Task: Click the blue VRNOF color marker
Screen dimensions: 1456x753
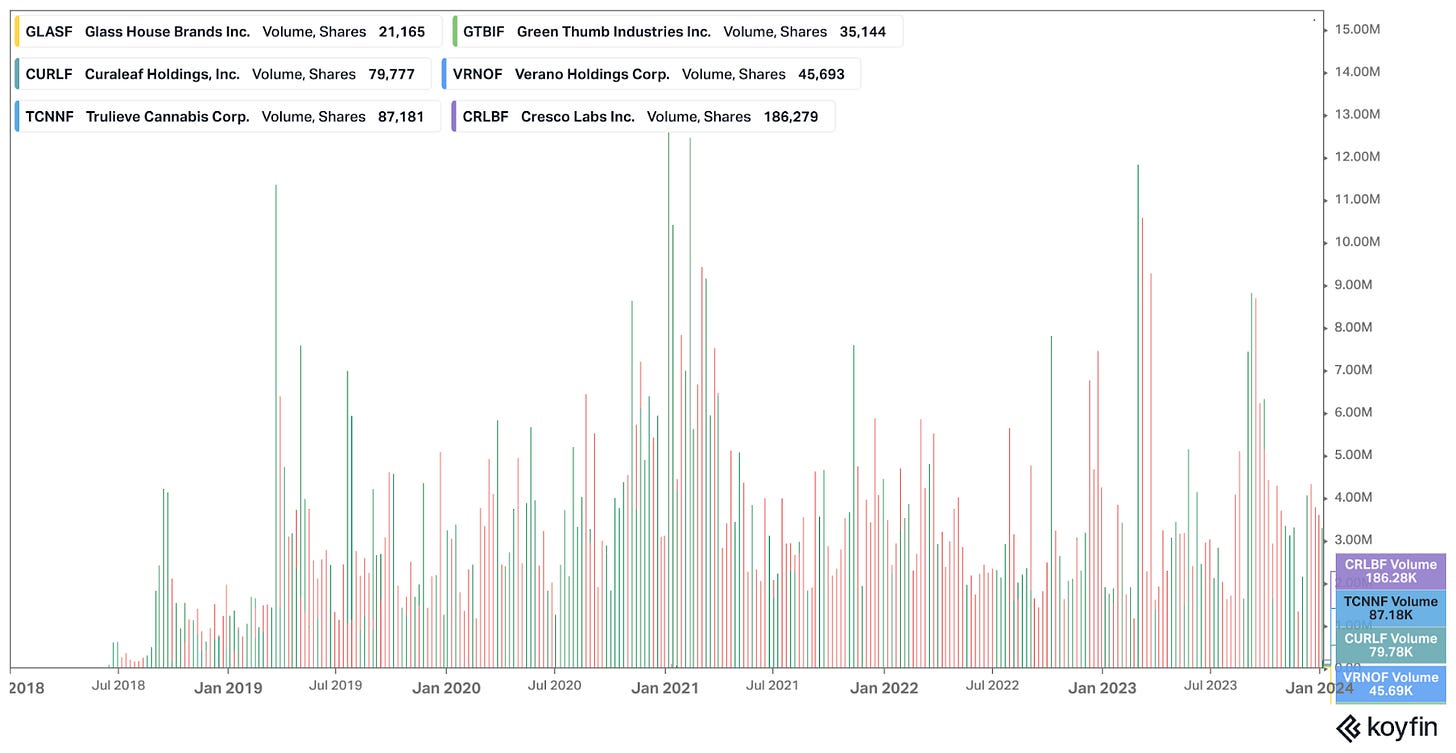Action: click(x=444, y=74)
